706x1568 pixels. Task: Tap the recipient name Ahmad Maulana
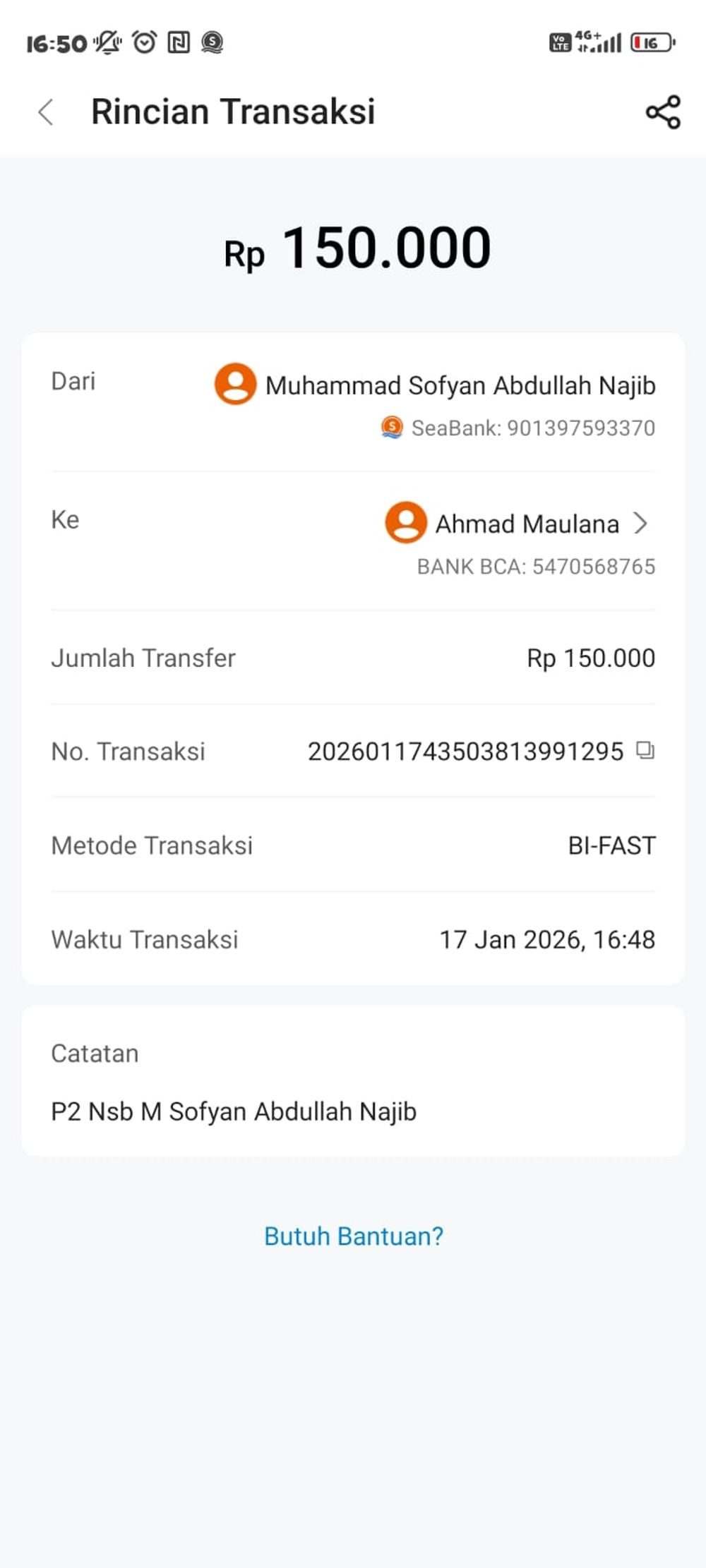(x=527, y=524)
